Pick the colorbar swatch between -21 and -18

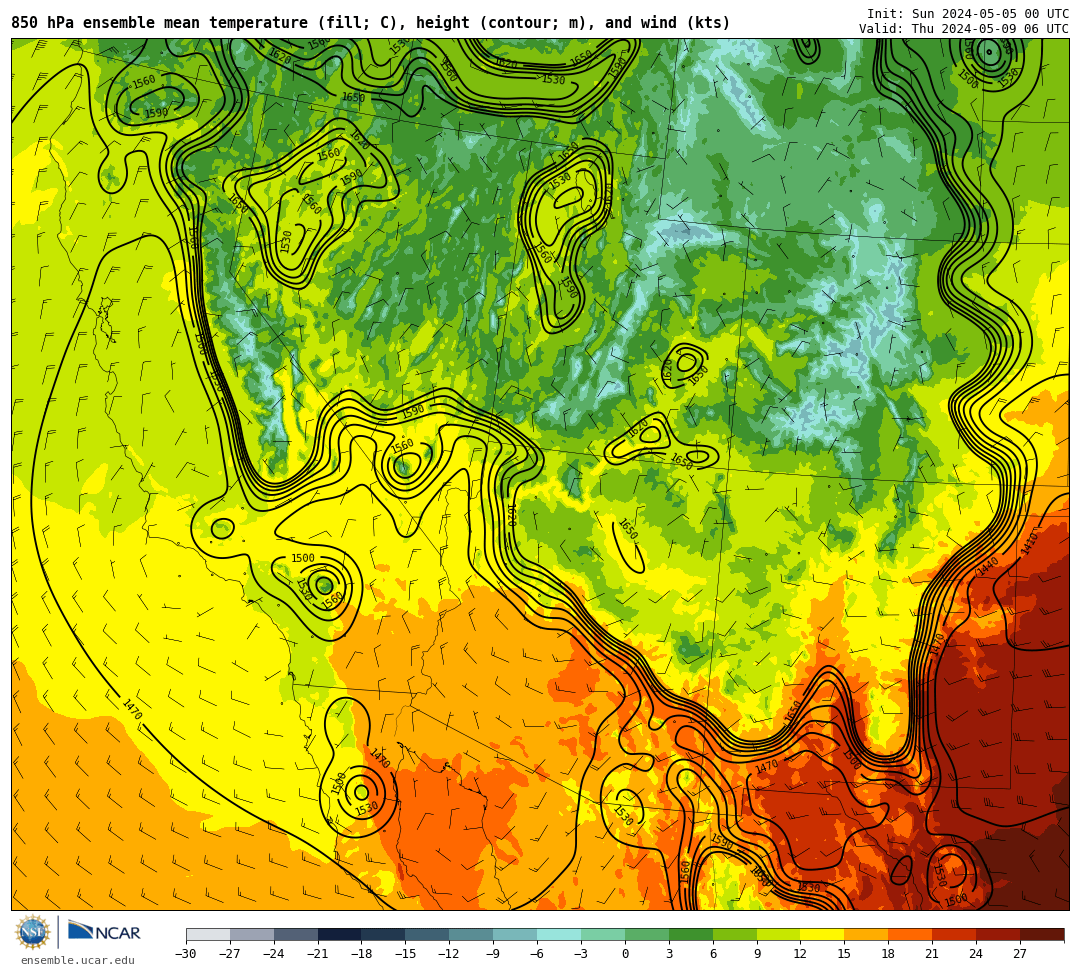coord(340,934)
